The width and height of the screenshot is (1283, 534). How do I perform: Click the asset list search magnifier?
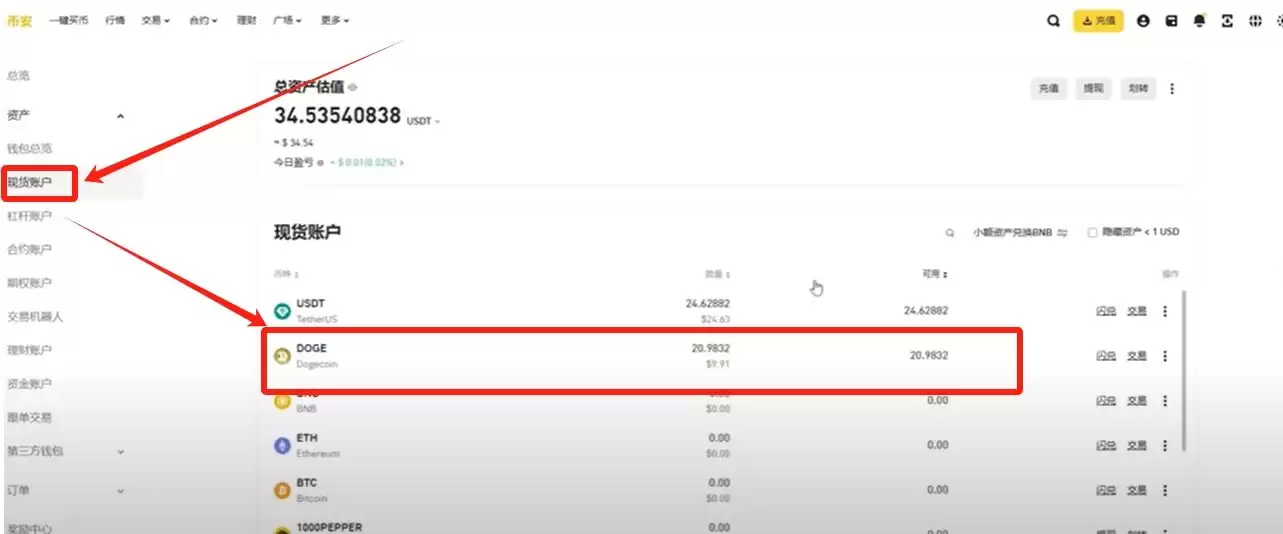[950, 232]
